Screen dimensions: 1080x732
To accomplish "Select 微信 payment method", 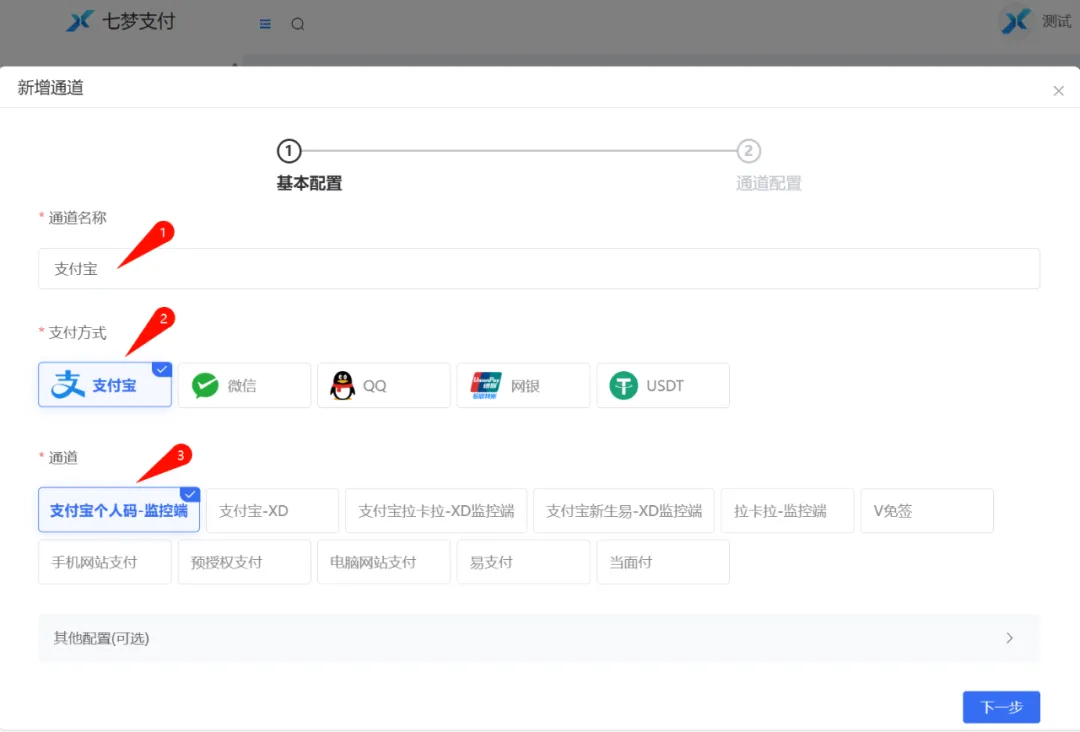I will (x=245, y=386).
